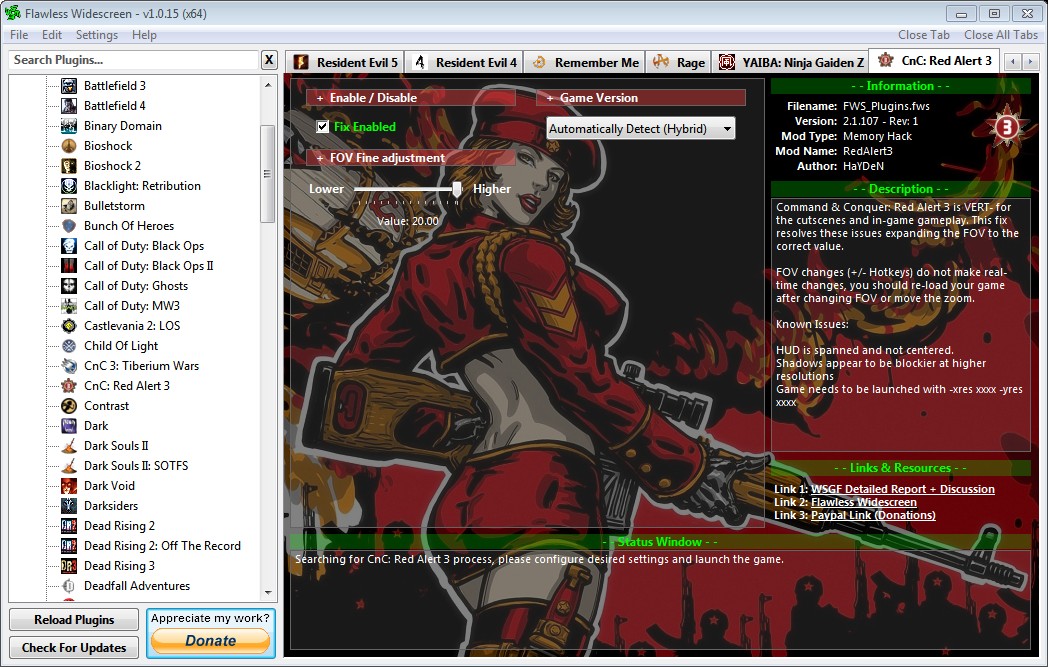The height and width of the screenshot is (667, 1048).
Task: Switch to the YAIBA: Ninja Gaiden Z tab
Action: click(x=791, y=62)
